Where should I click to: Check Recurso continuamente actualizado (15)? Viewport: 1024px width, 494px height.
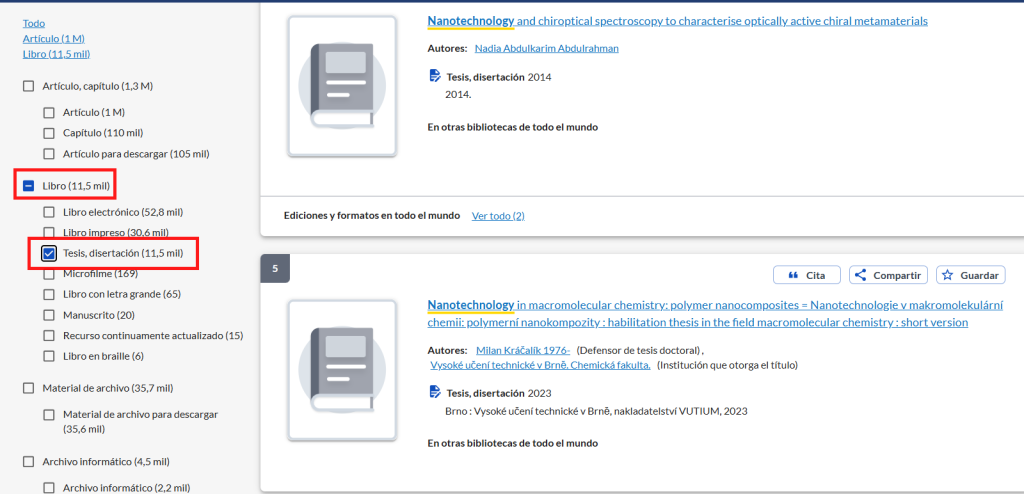tap(49, 335)
